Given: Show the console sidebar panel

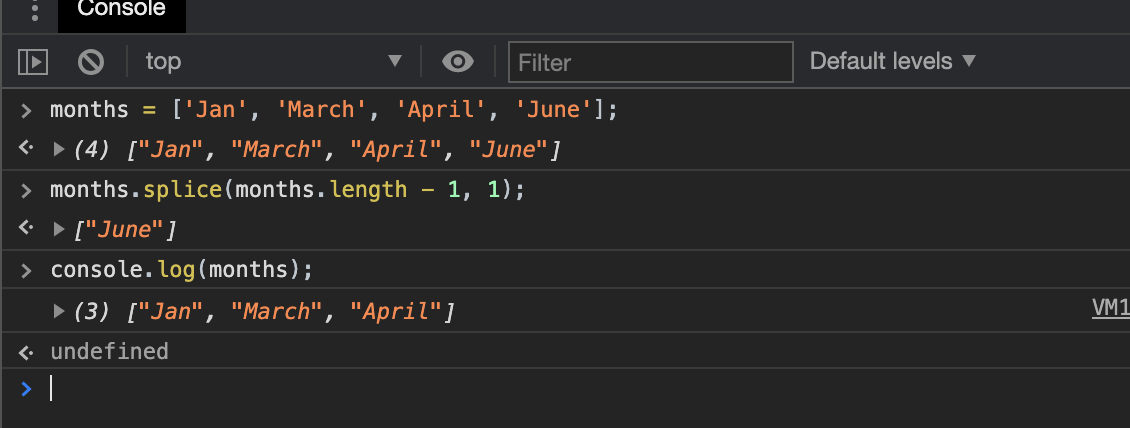Looking at the screenshot, I should click(33, 62).
